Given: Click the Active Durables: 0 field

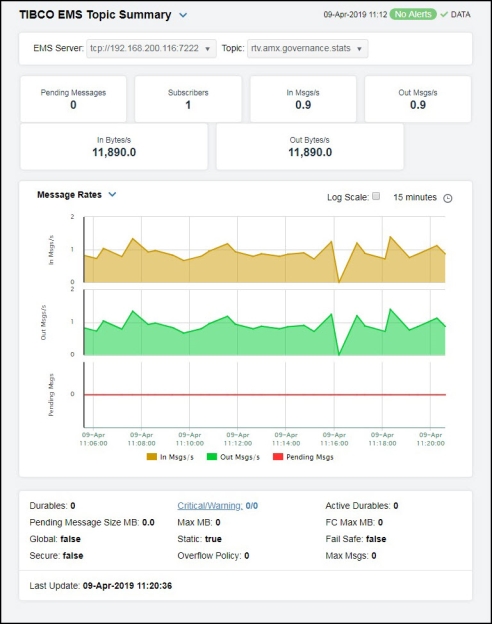Looking at the screenshot, I should click(x=362, y=506).
